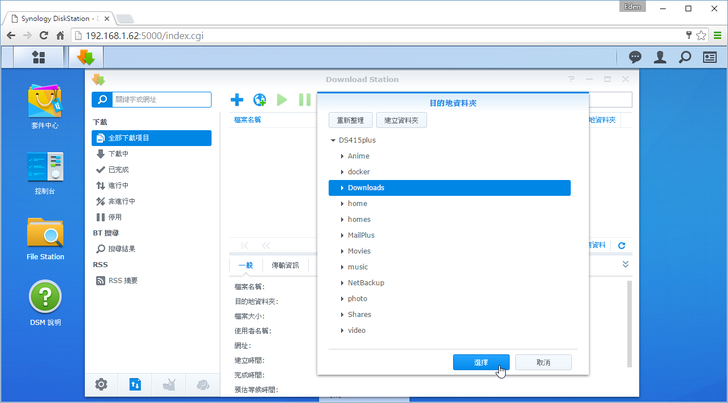Expand the Movies folder arrow
This screenshot has height=403, width=728.
tap(342, 251)
